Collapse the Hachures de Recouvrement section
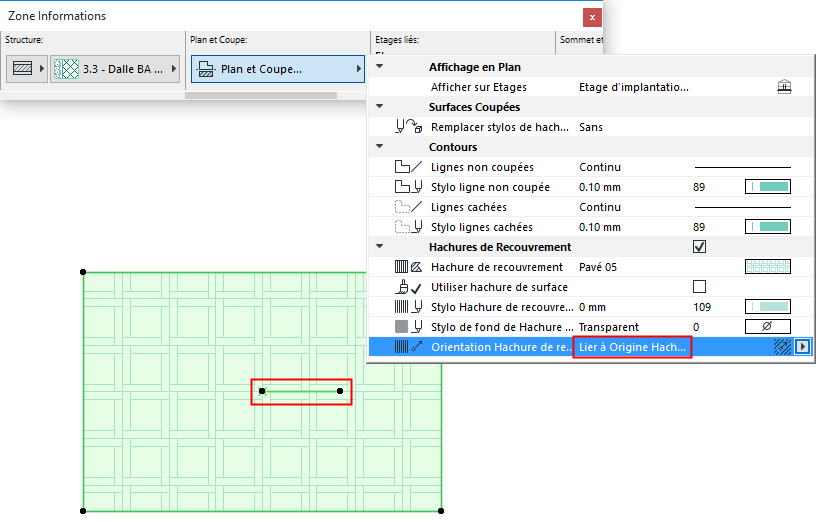 [x=380, y=246]
